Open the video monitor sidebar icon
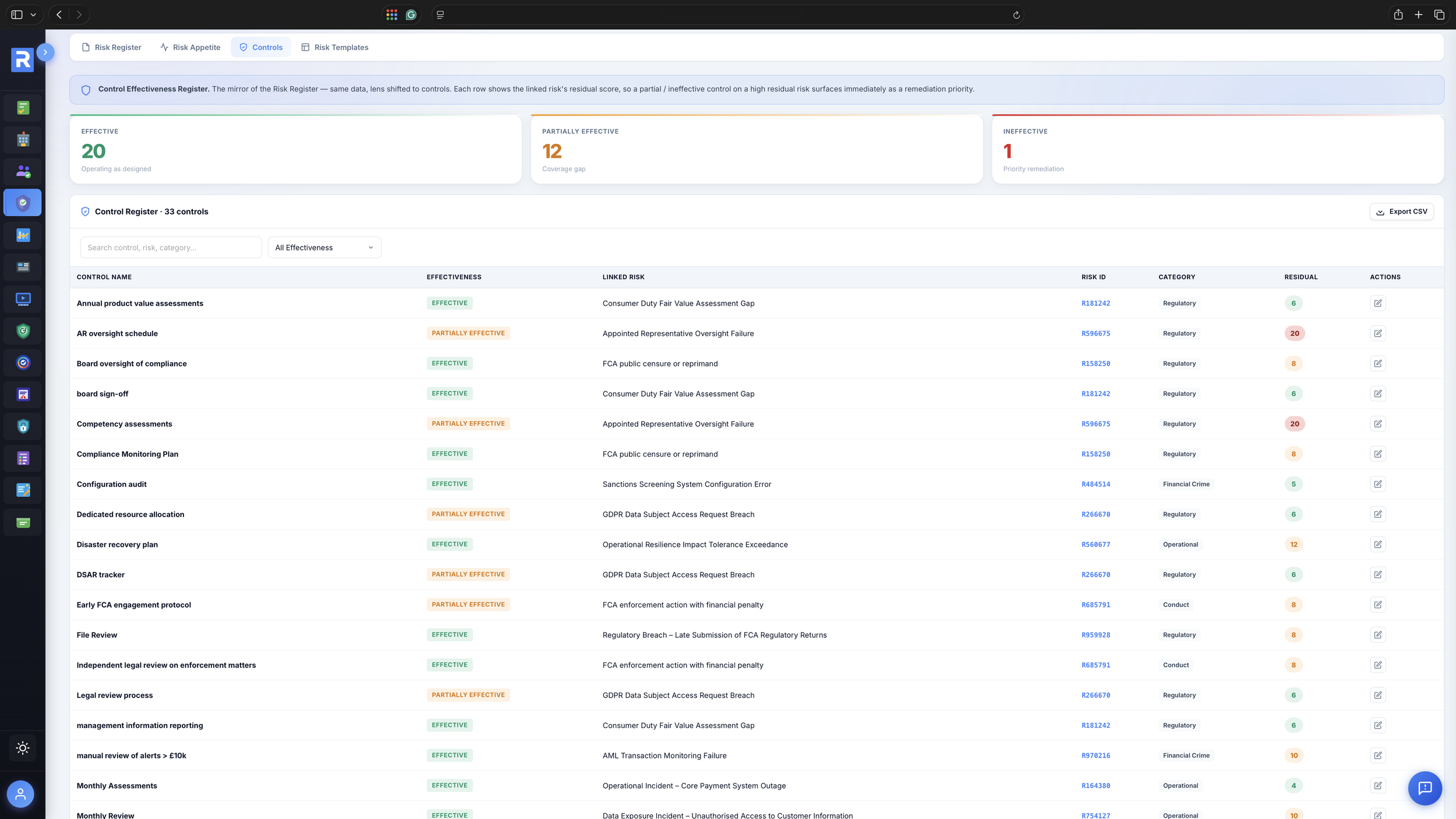Viewport: 1456px width, 819px height. [x=23, y=299]
